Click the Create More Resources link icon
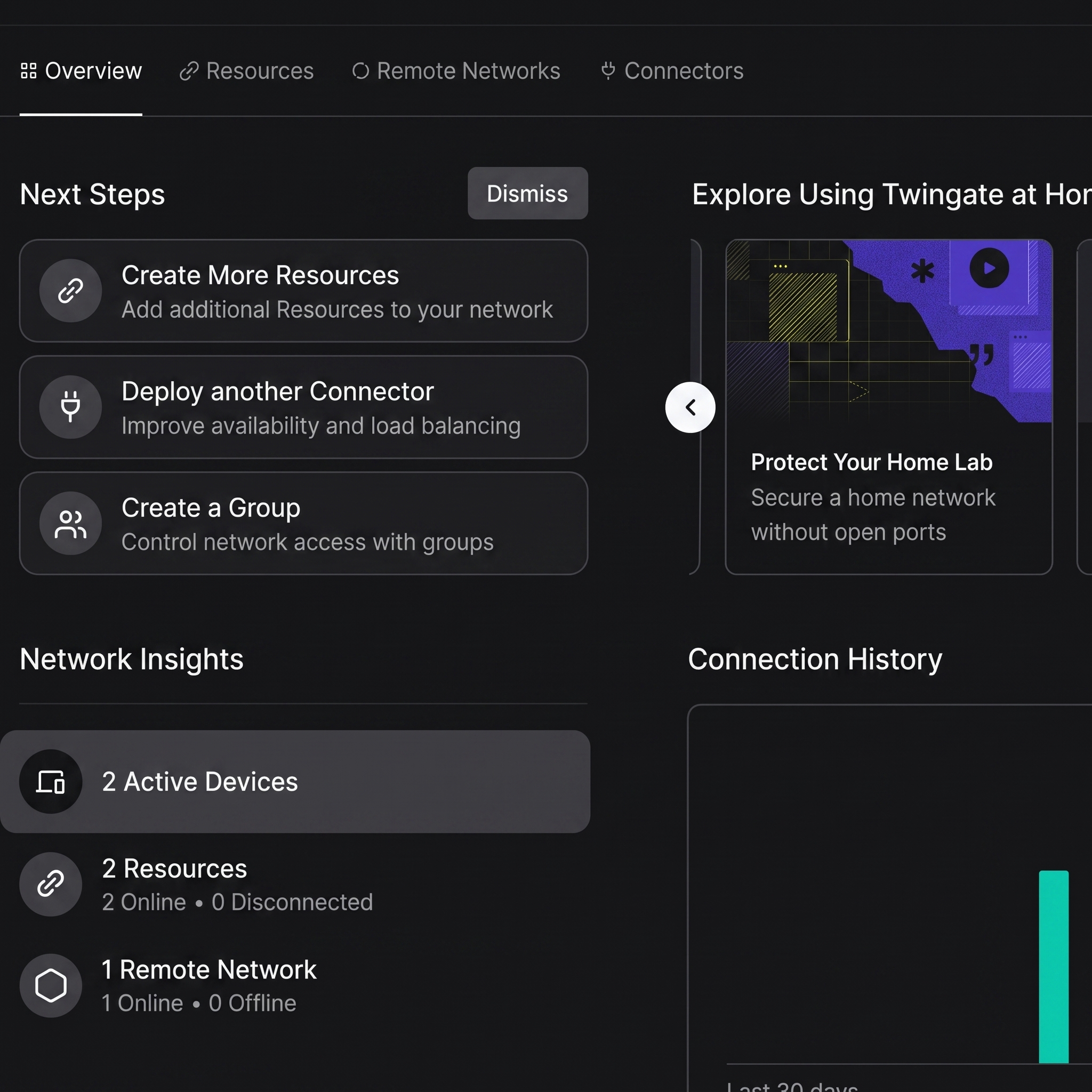Viewport: 1092px width, 1092px height. 71,291
